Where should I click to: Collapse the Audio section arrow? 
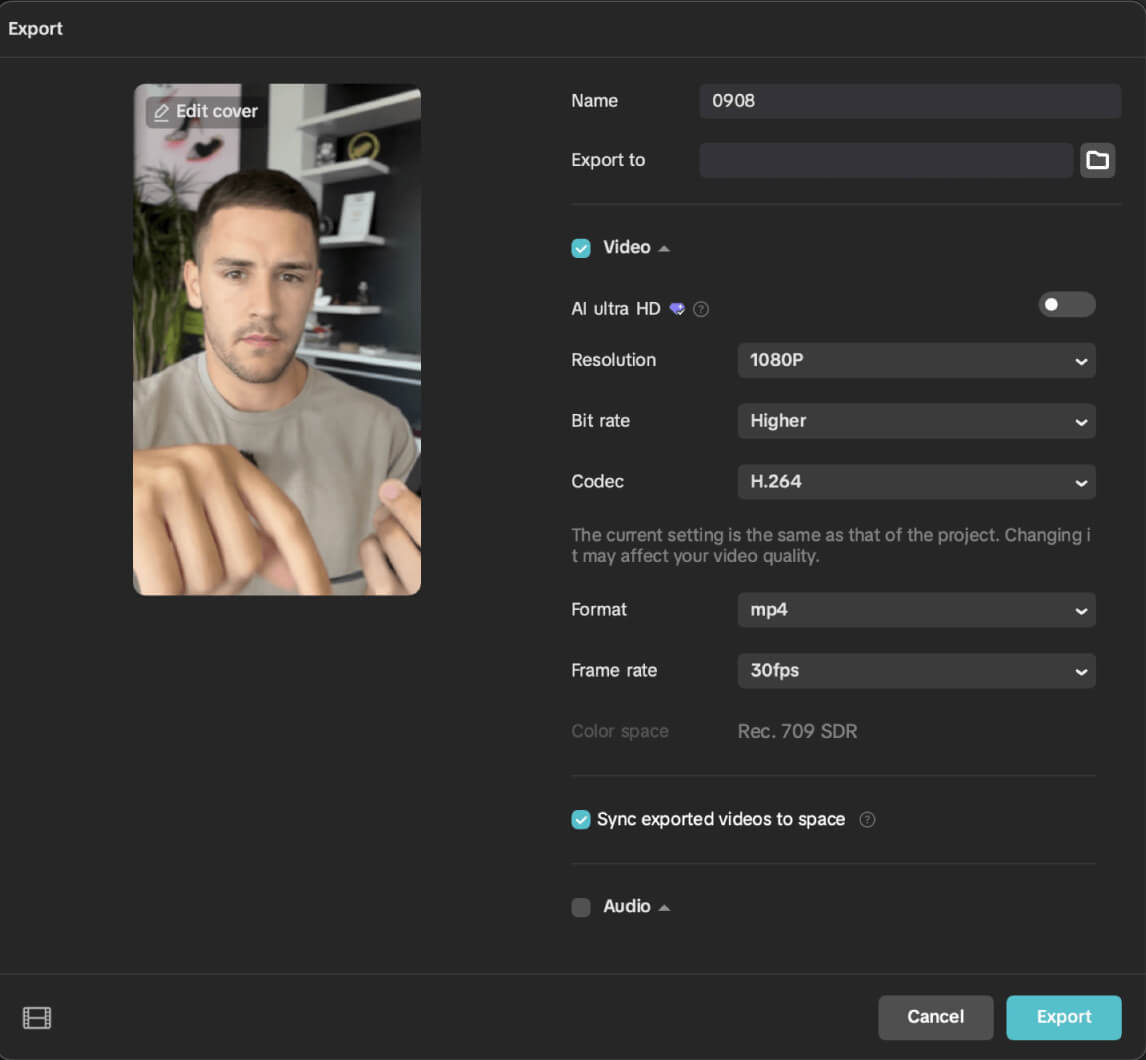click(x=664, y=907)
